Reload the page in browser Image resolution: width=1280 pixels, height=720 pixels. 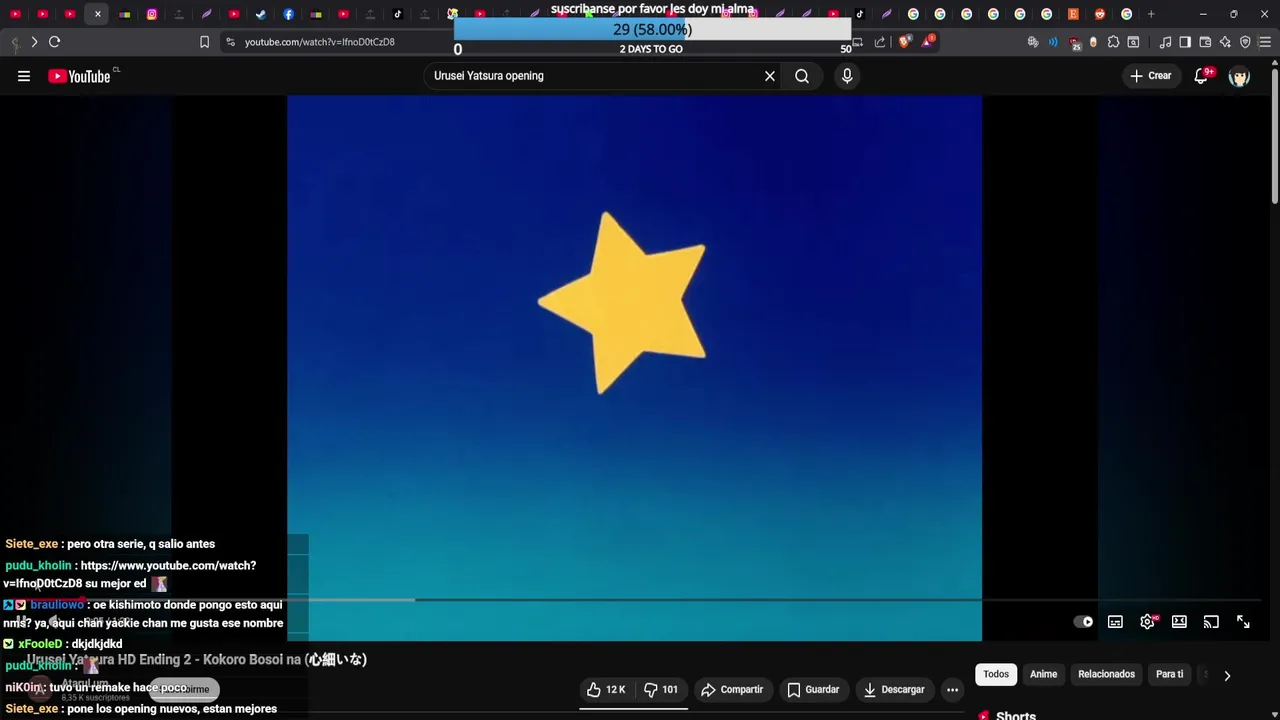coord(55,42)
